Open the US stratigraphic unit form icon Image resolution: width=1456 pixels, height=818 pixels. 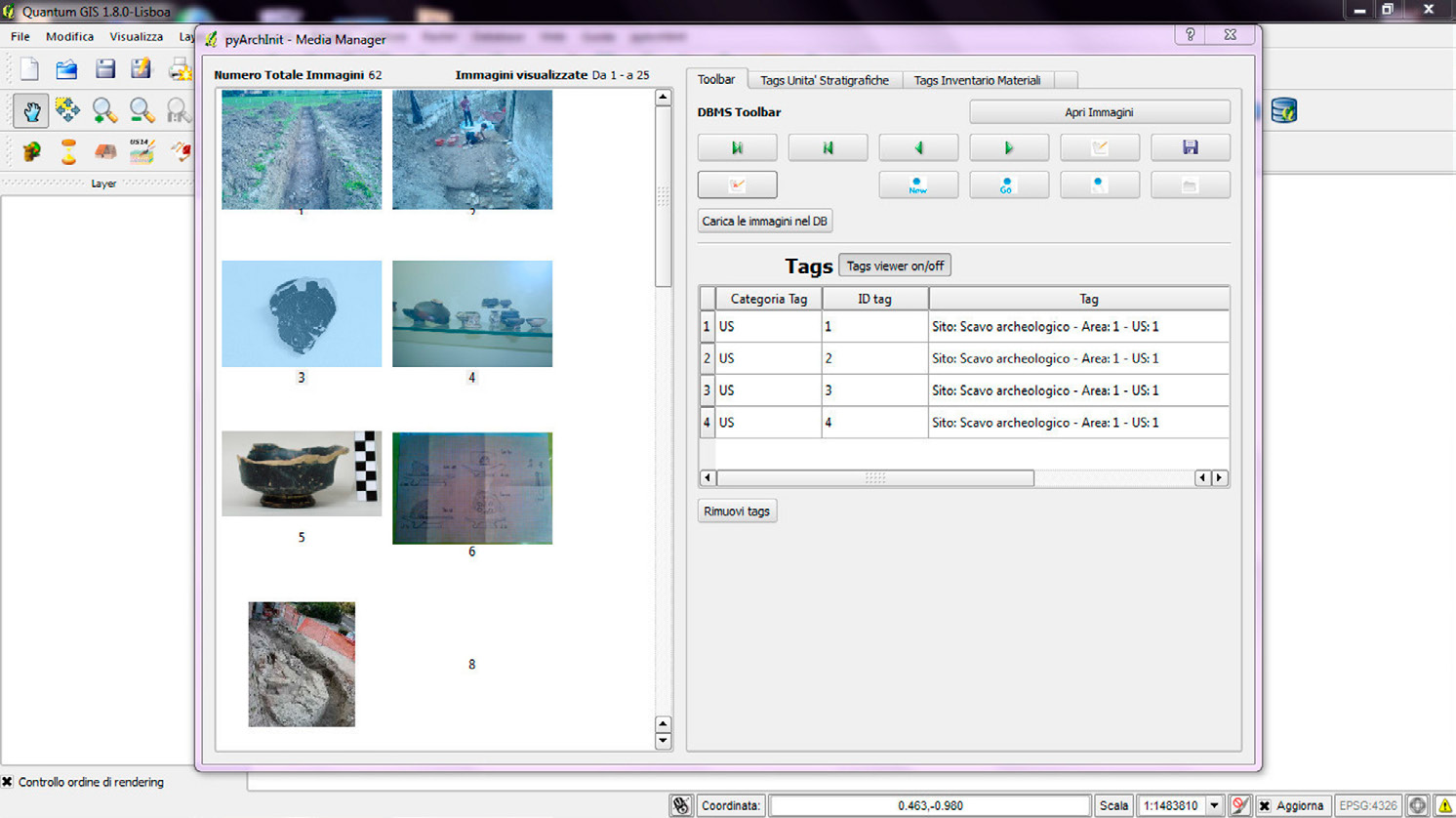click(142, 150)
